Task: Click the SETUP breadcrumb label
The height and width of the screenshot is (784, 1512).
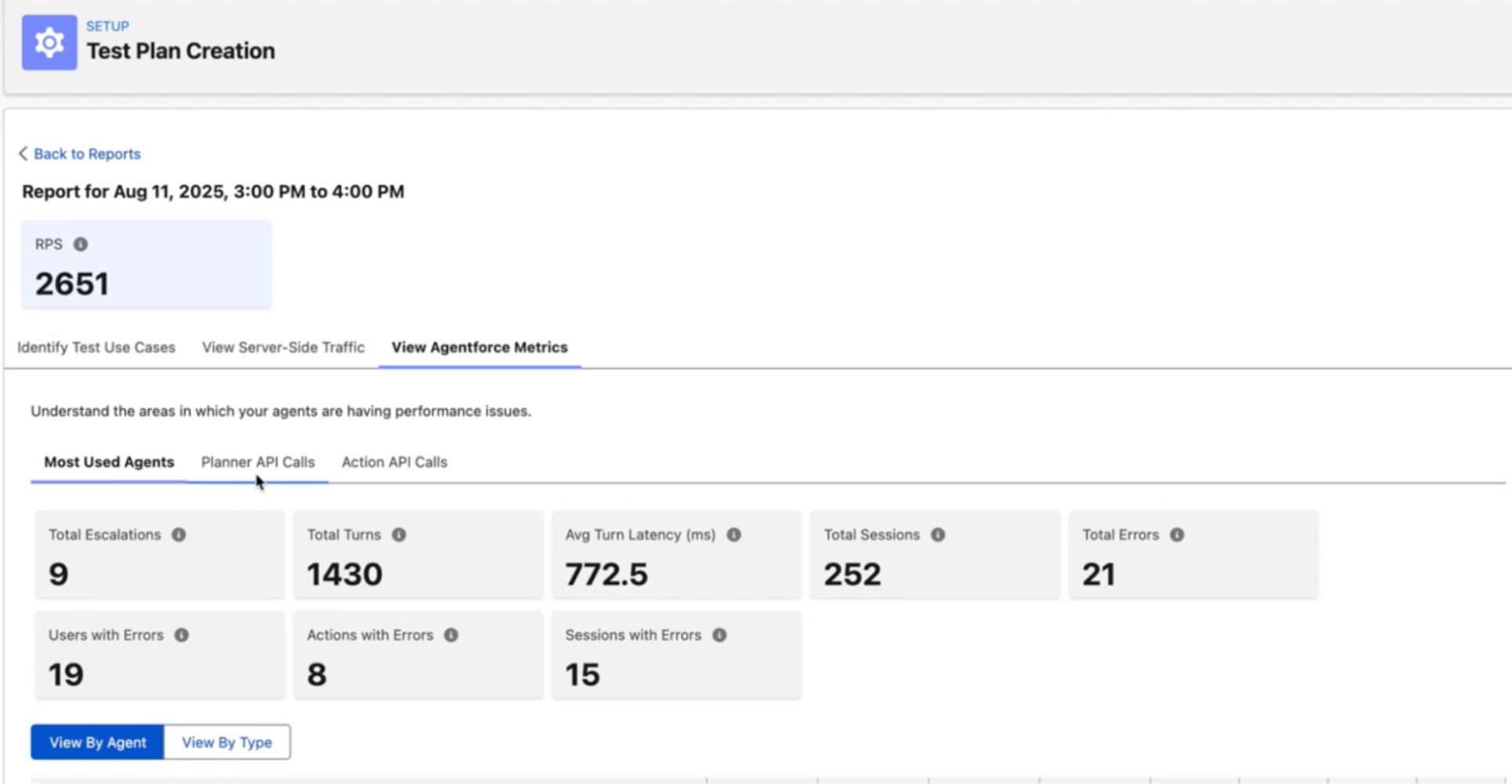Action: click(107, 27)
